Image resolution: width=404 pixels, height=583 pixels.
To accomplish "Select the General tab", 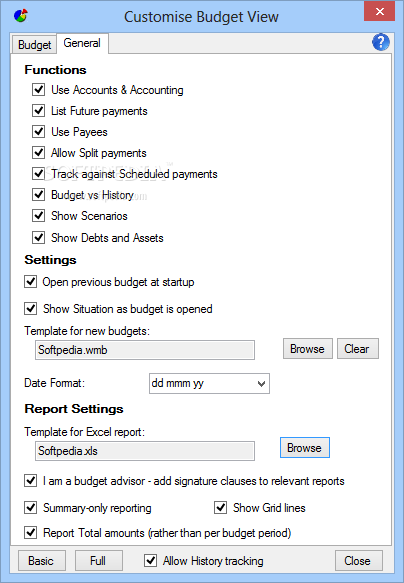I will (82, 43).
